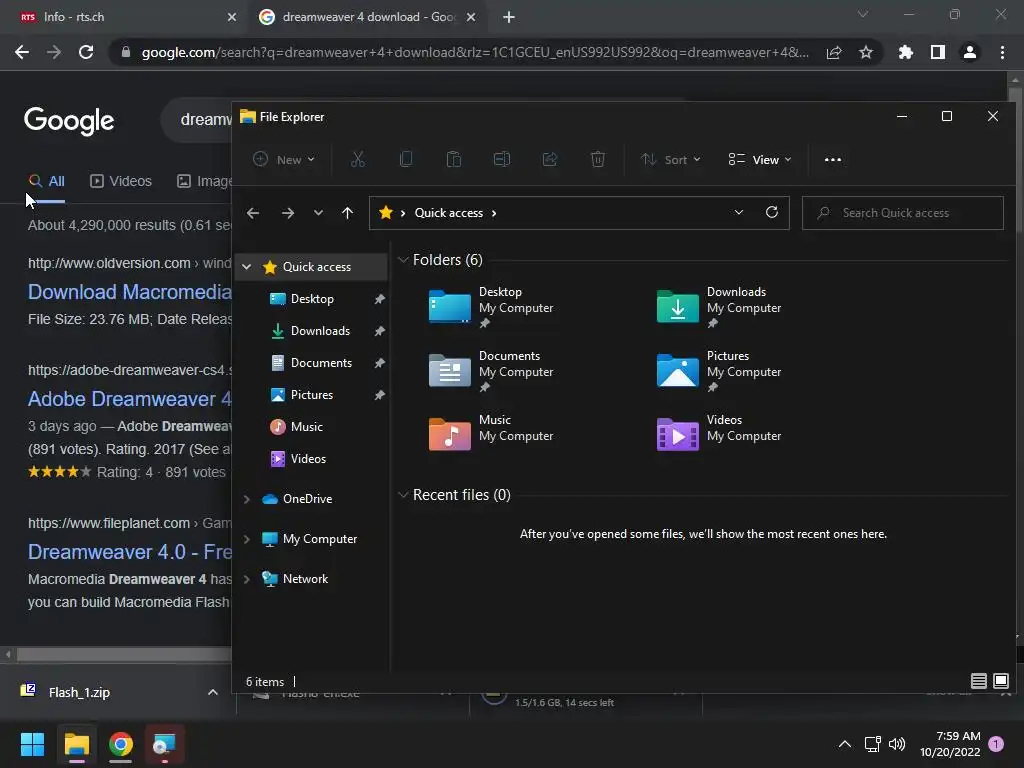Open the Windows Start menu

pyautogui.click(x=32, y=744)
